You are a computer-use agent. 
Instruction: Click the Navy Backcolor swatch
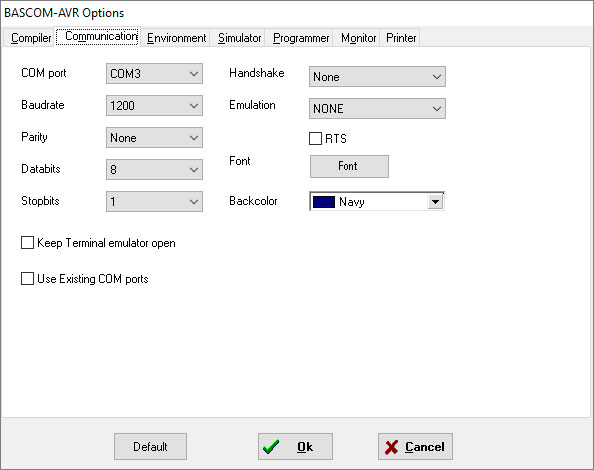[324, 202]
